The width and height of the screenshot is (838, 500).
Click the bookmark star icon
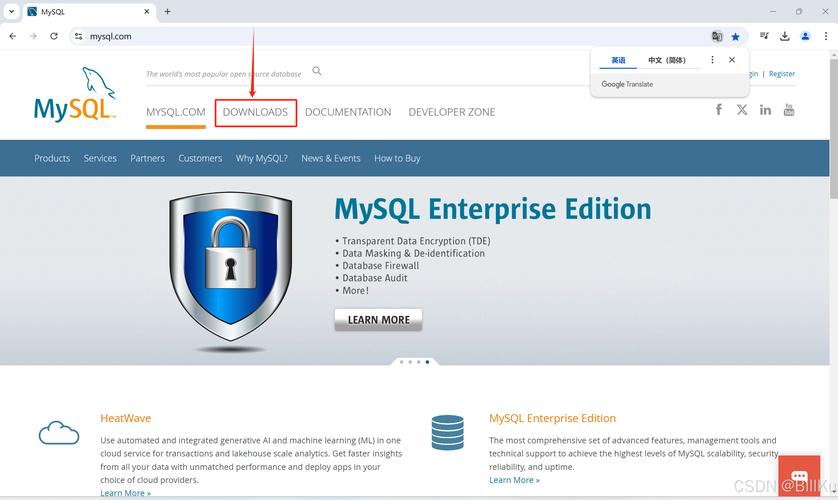735,36
